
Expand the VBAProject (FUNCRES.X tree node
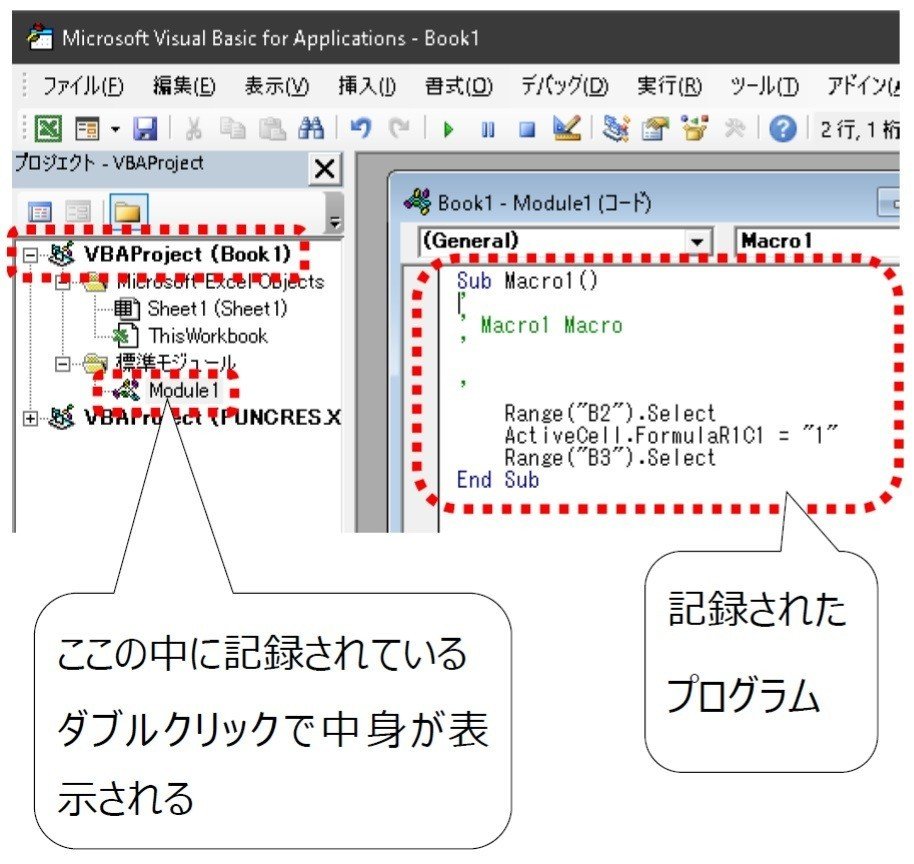30,418
